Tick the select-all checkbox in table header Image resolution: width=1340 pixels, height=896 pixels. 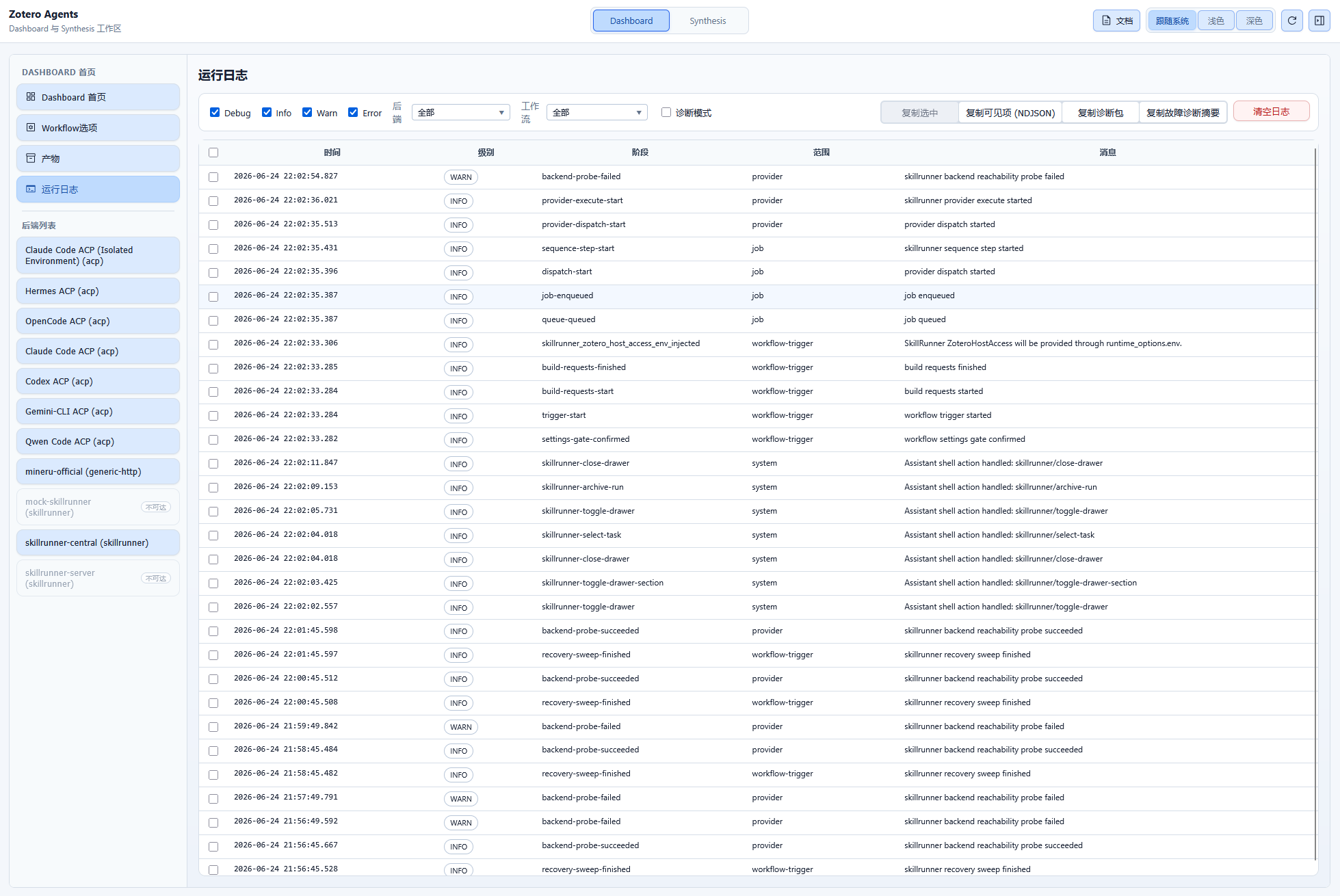pyautogui.click(x=213, y=153)
